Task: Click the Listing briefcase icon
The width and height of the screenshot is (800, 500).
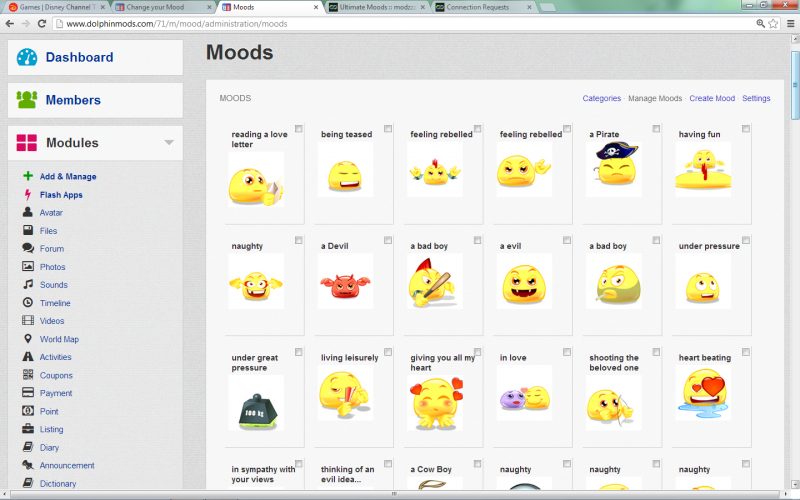Action: (x=28, y=429)
